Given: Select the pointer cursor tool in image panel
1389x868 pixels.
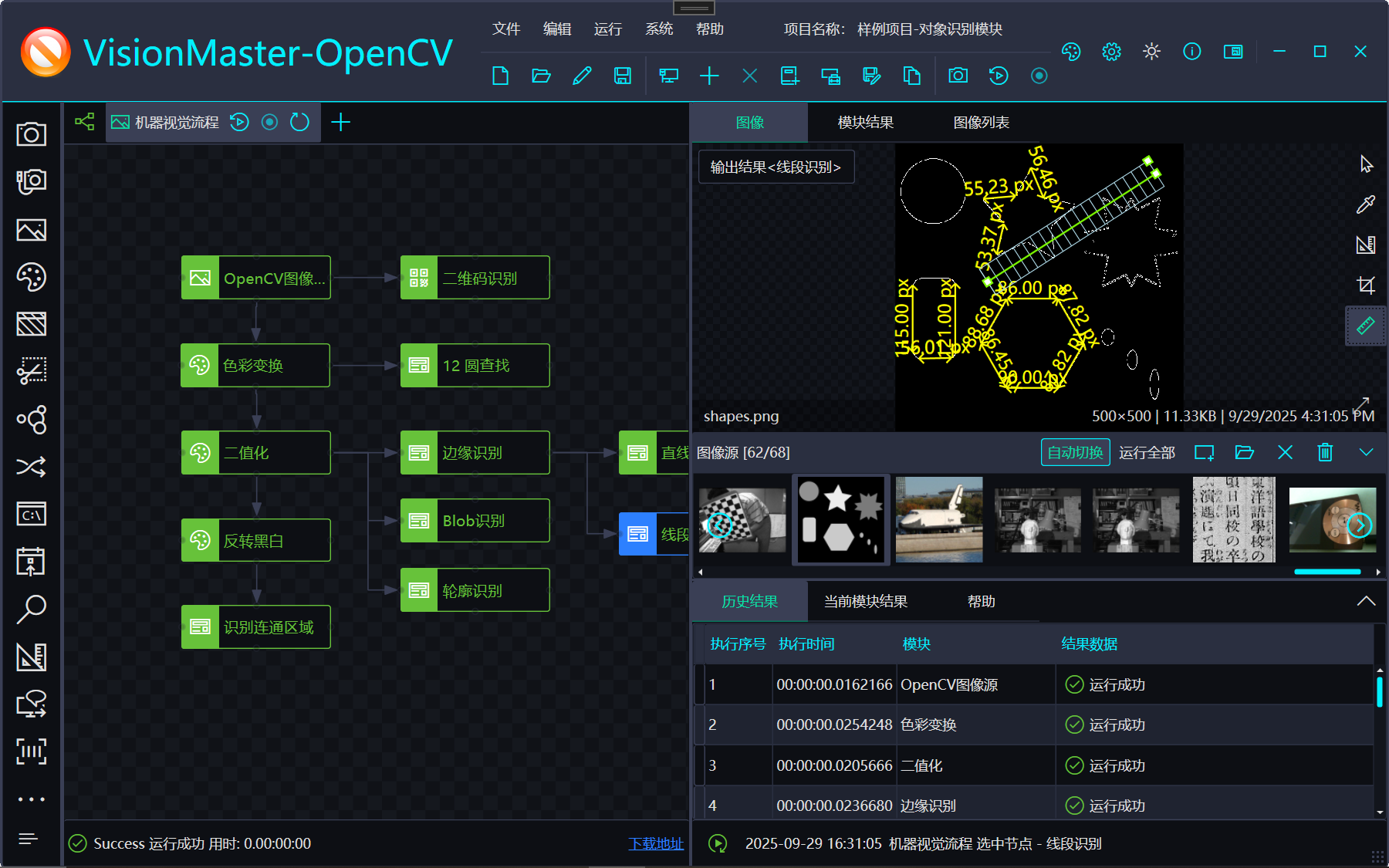Looking at the screenshot, I should pos(1366,164).
